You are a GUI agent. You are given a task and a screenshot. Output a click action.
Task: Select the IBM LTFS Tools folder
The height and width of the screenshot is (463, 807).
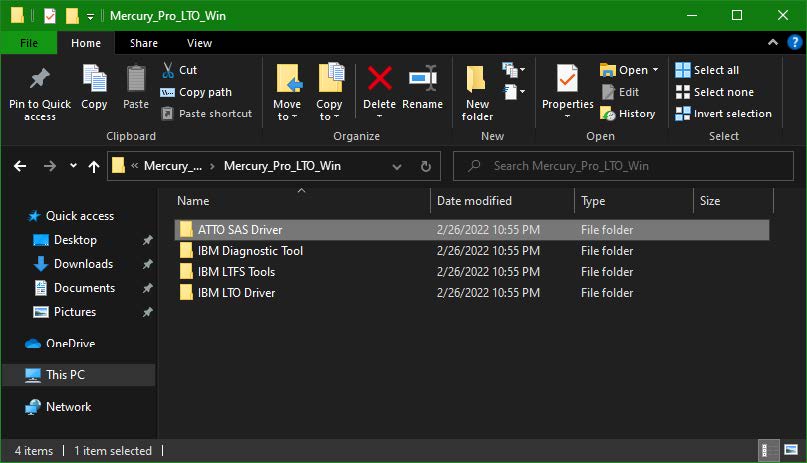pyautogui.click(x=236, y=272)
